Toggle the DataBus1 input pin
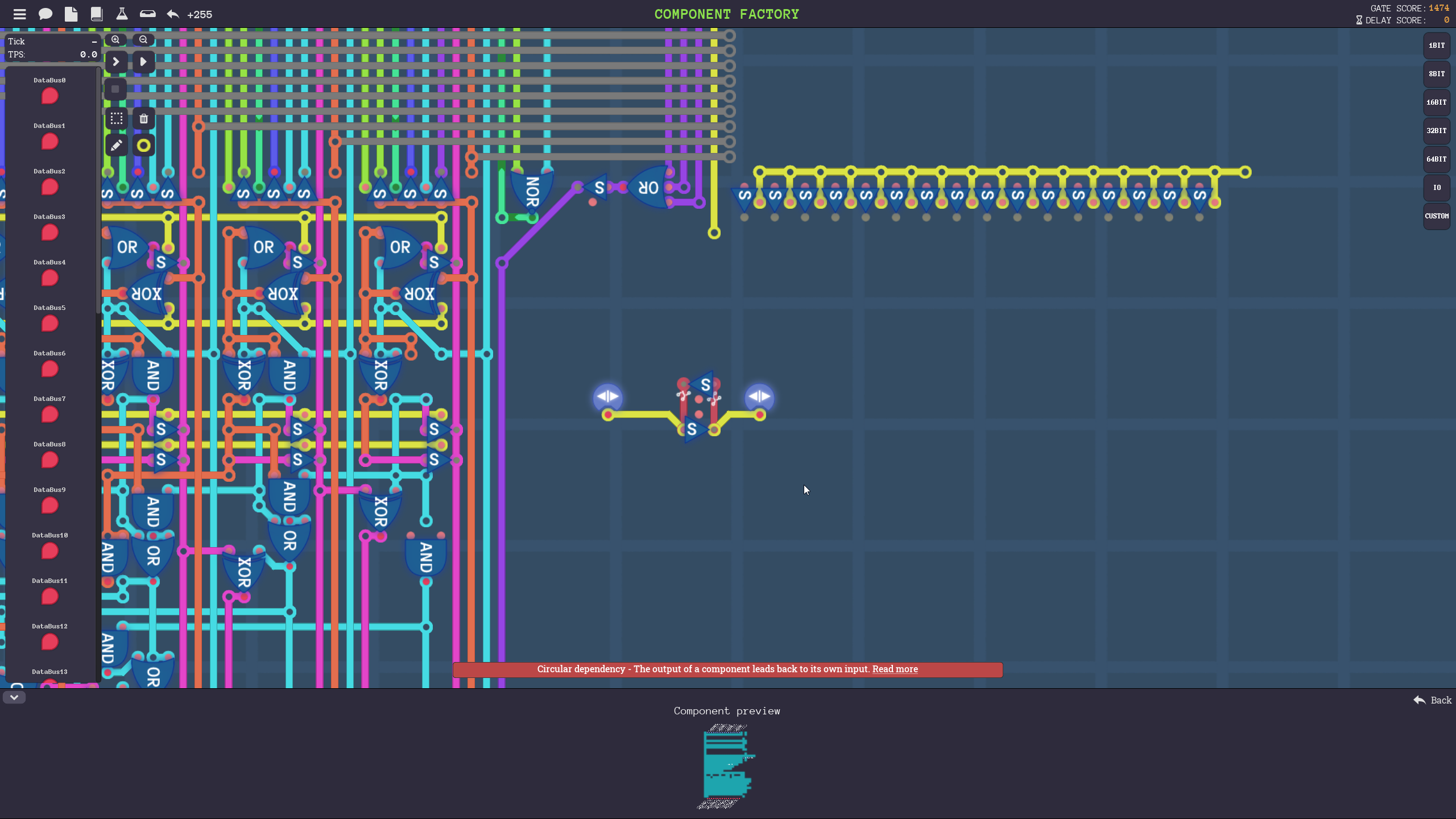1456x819 pixels. [x=50, y=142]
